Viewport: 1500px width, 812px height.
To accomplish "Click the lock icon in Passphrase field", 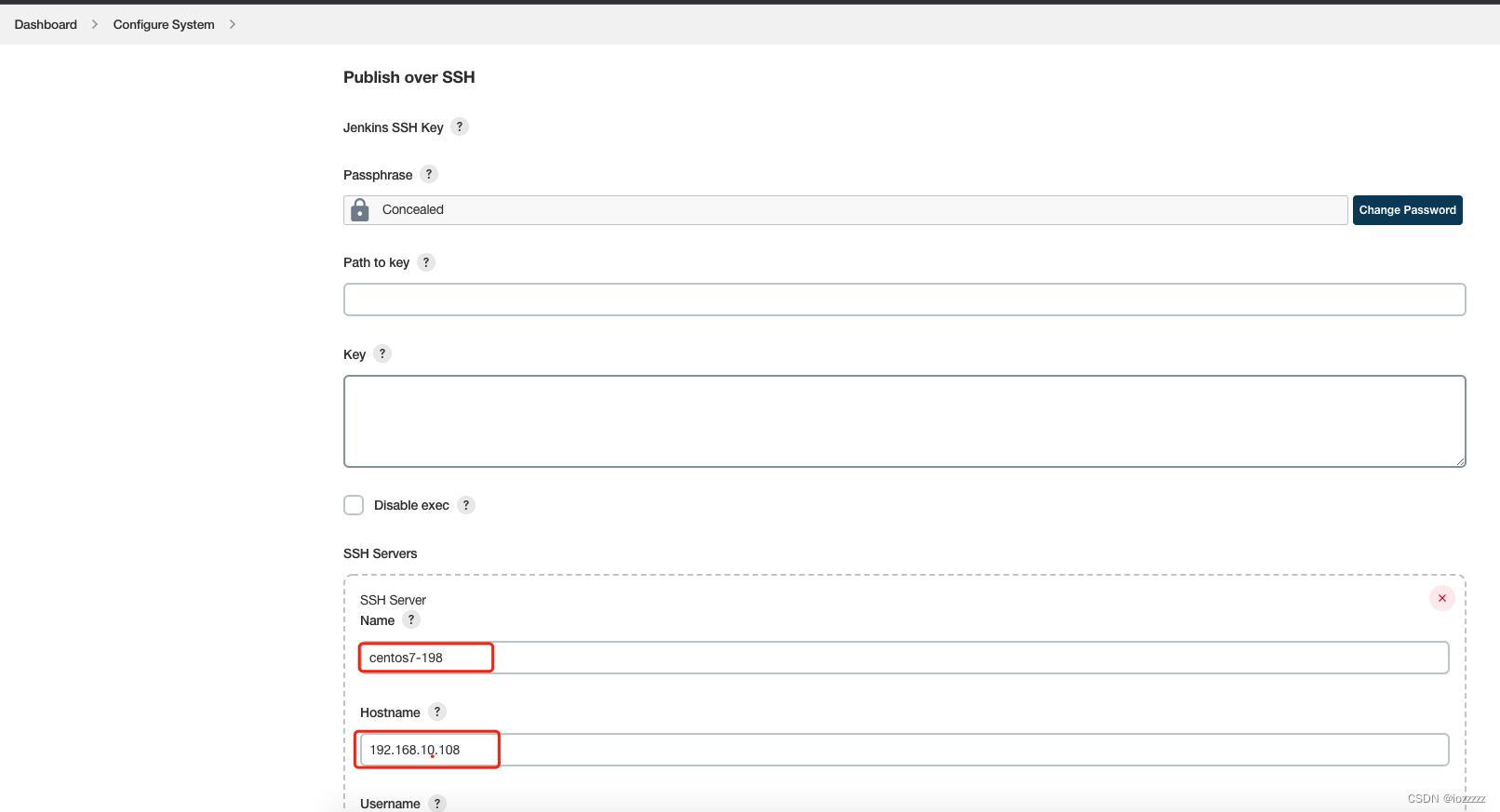I will [360, 210].
